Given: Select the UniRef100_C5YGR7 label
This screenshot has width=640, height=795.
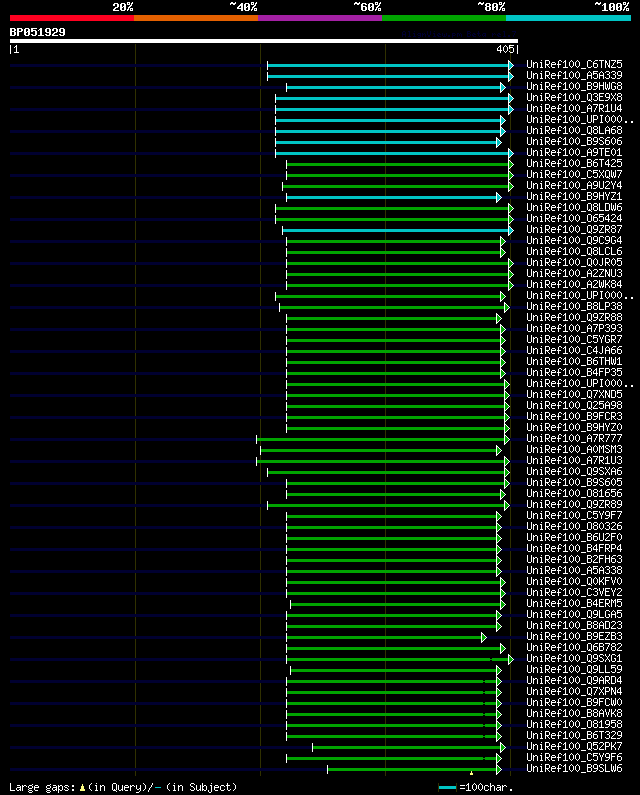Looking at the screenshot, I should (574, 339).
